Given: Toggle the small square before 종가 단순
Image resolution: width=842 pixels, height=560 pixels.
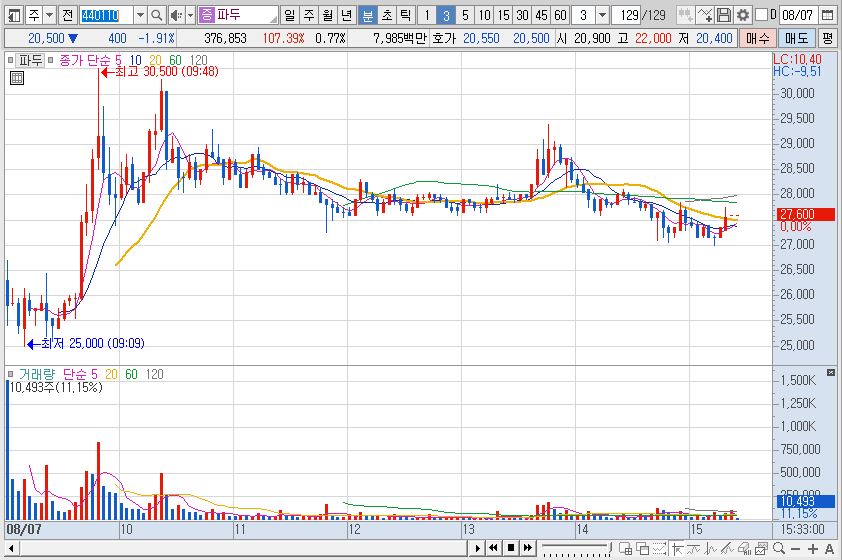Looking at the screenshot, I should [50, 60].
